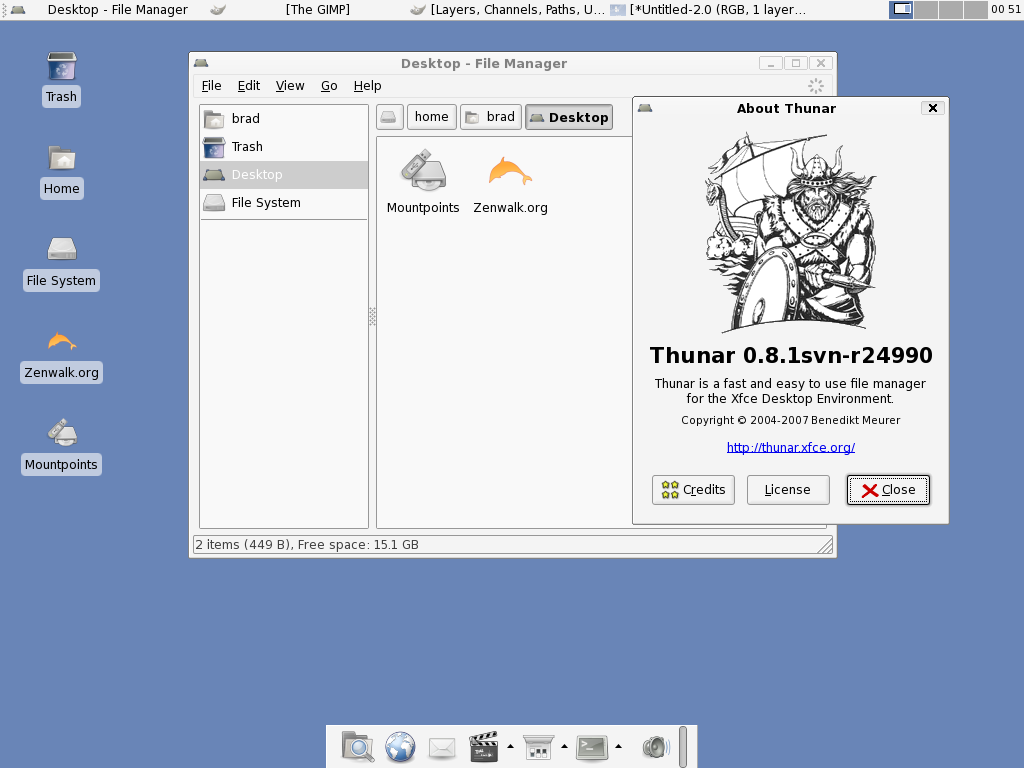The width and height of the screenshot is (1024, 768).
Task: Close the About Thunar dialog via Close button
Action: pyautogui.click(x=888, y=490)
